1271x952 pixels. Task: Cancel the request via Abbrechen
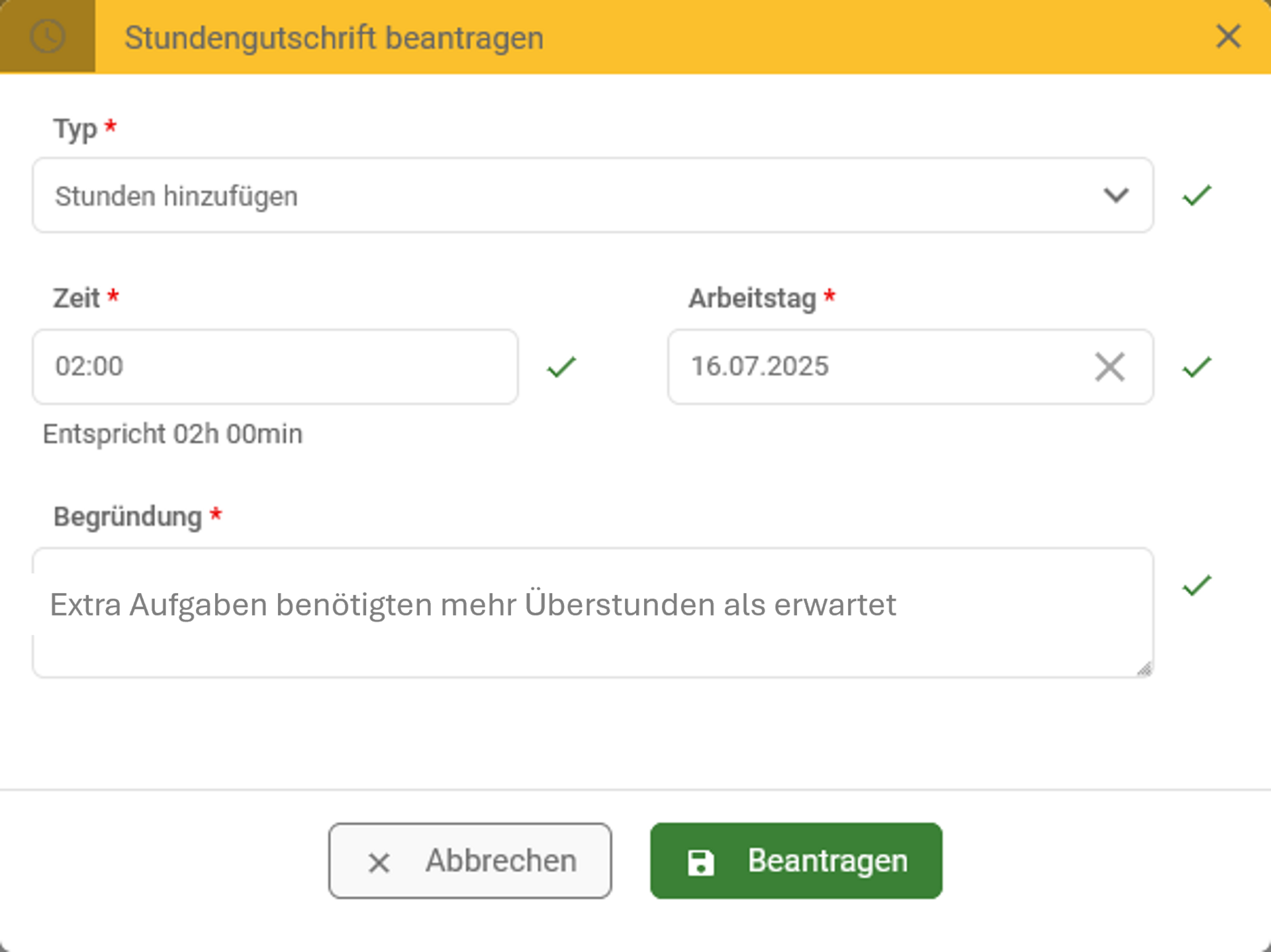[470, 861]
